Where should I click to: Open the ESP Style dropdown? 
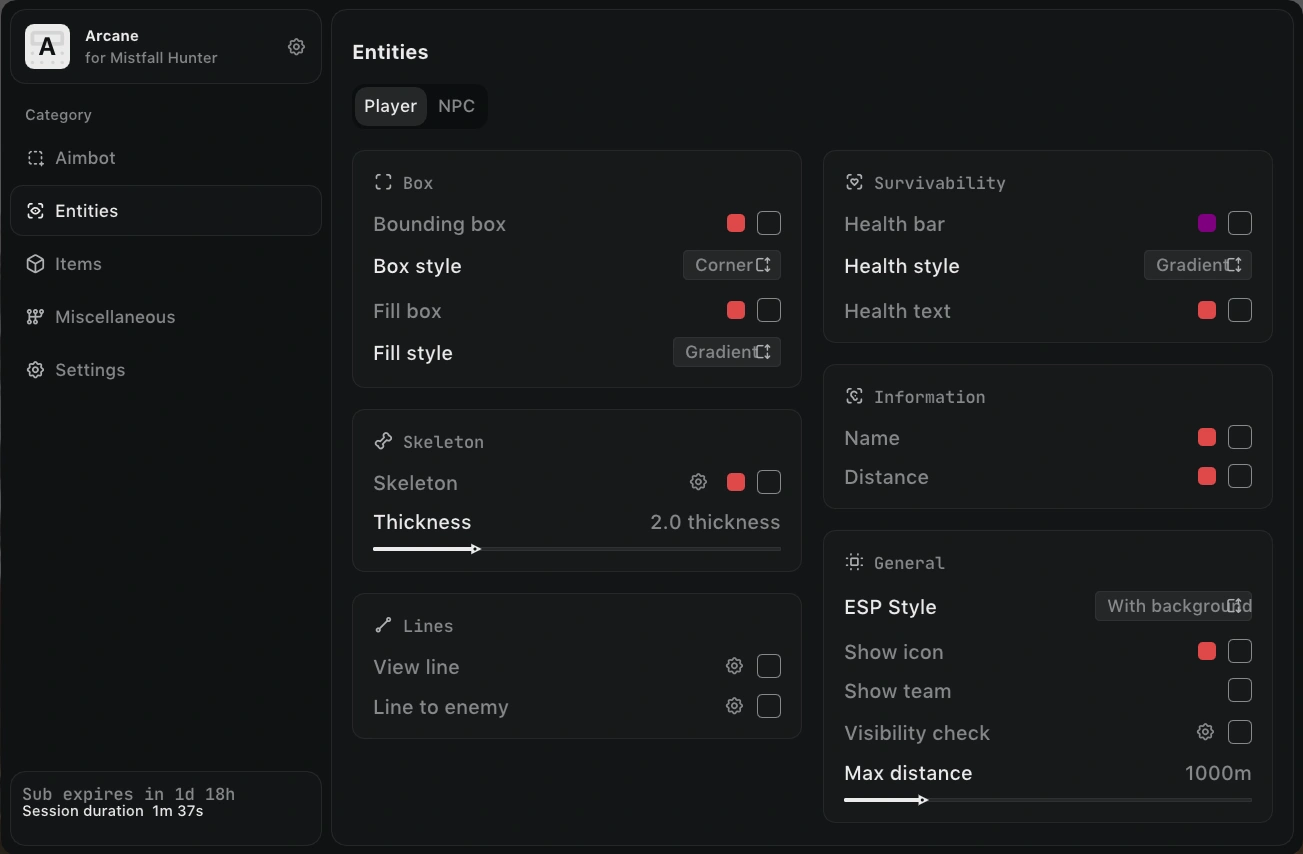(x=1173, y=606)
